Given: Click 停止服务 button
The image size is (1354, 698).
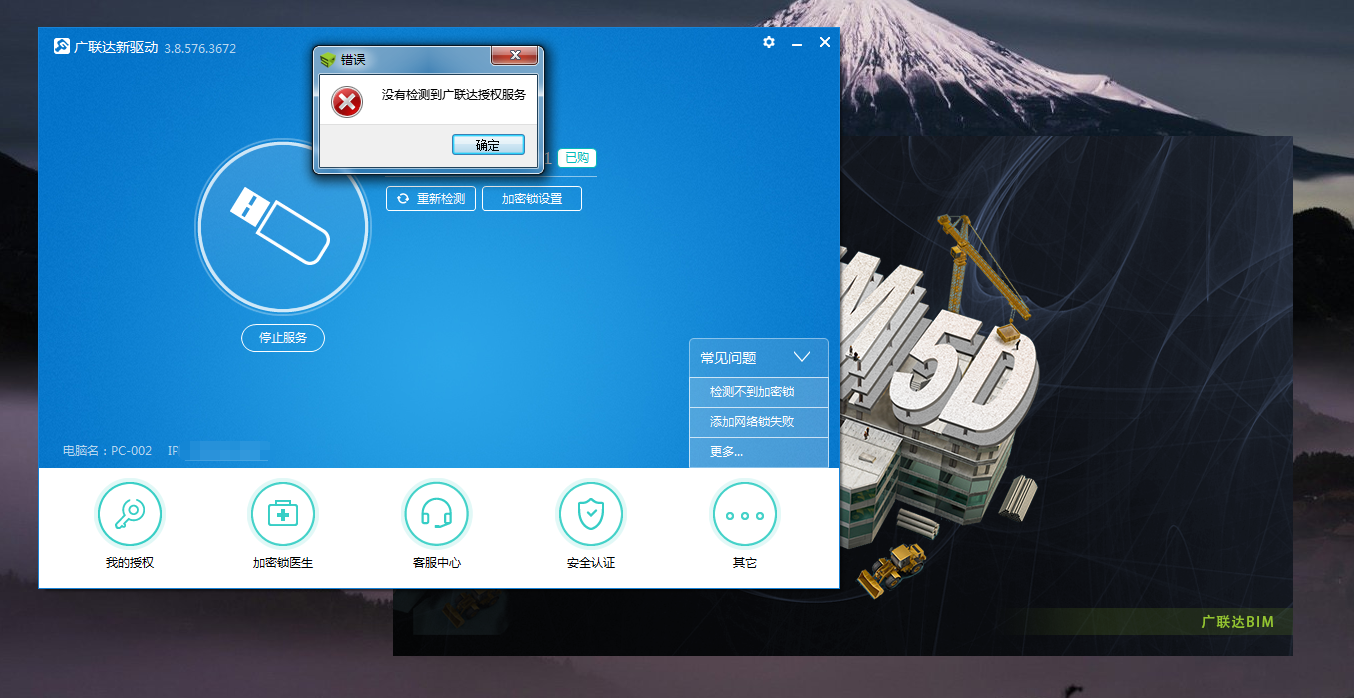Looking at the screenshot, I should (x=283, y=338).
